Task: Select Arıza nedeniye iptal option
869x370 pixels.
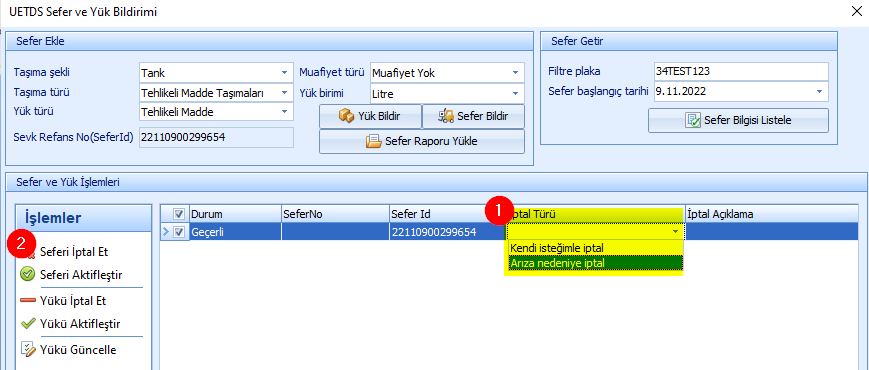Action: [595, 263]
